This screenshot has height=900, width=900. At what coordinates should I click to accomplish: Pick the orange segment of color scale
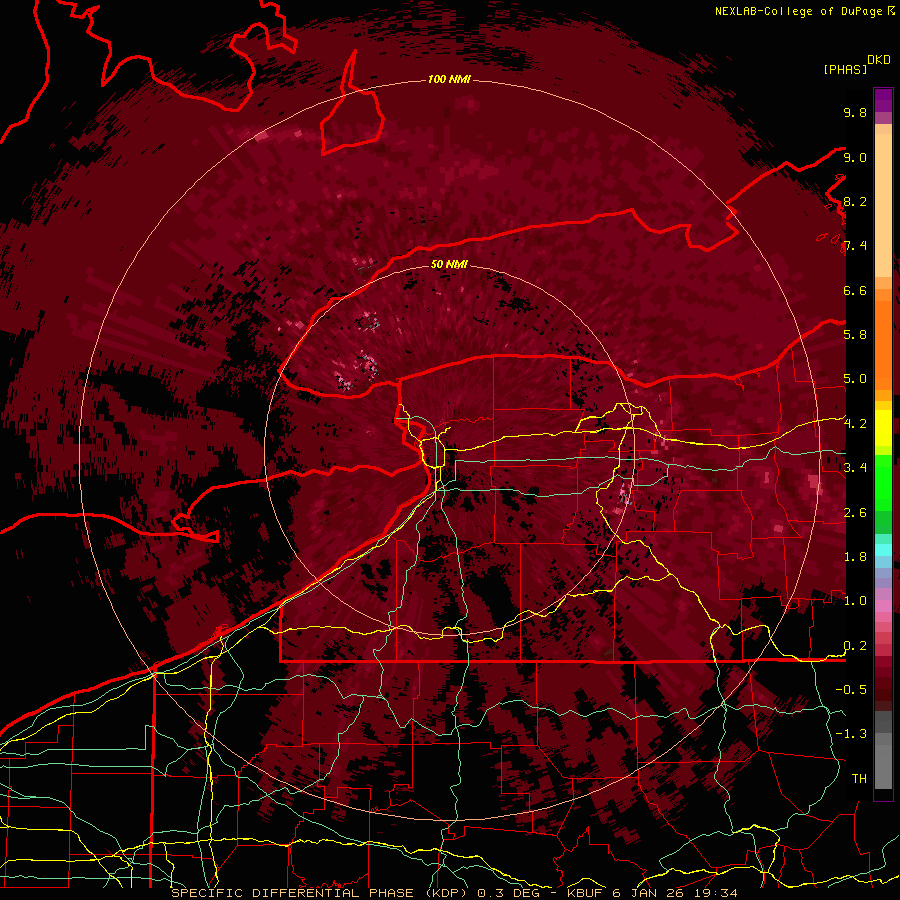tap(883, 344)
